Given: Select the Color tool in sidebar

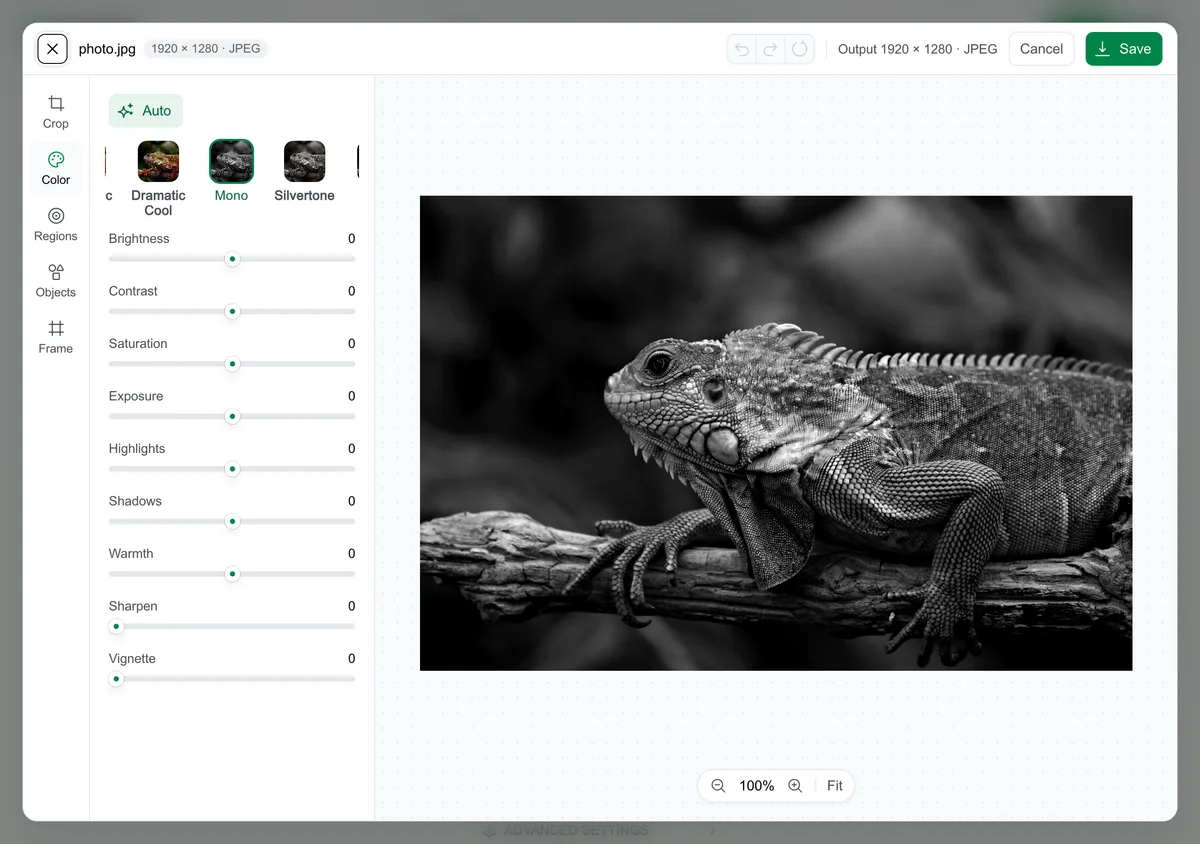Looking at the screenshot, I should click(56, 168).
